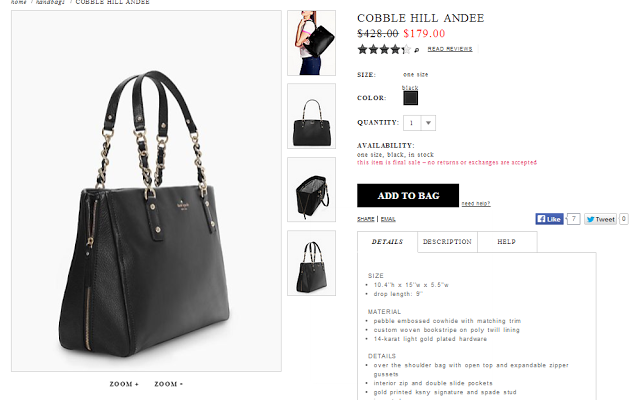View the front-facing bag thumbnail
This screenshot has height=400, width=640.
pos(311,116)
